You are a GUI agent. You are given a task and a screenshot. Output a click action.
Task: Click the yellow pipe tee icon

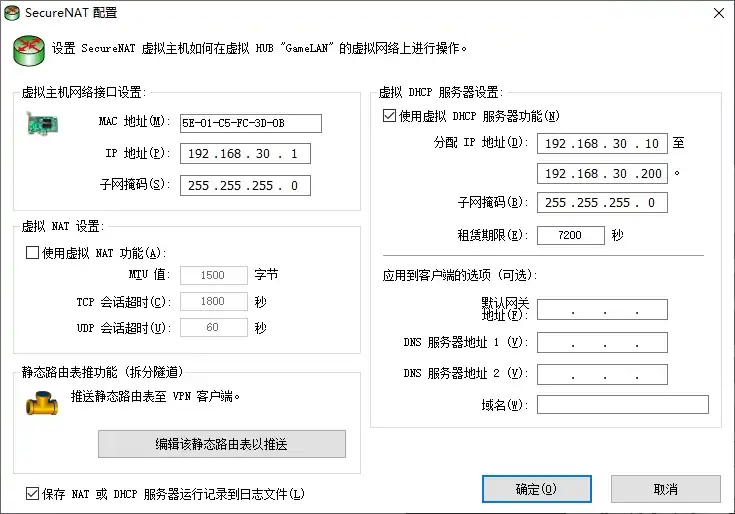click(42, 403)
